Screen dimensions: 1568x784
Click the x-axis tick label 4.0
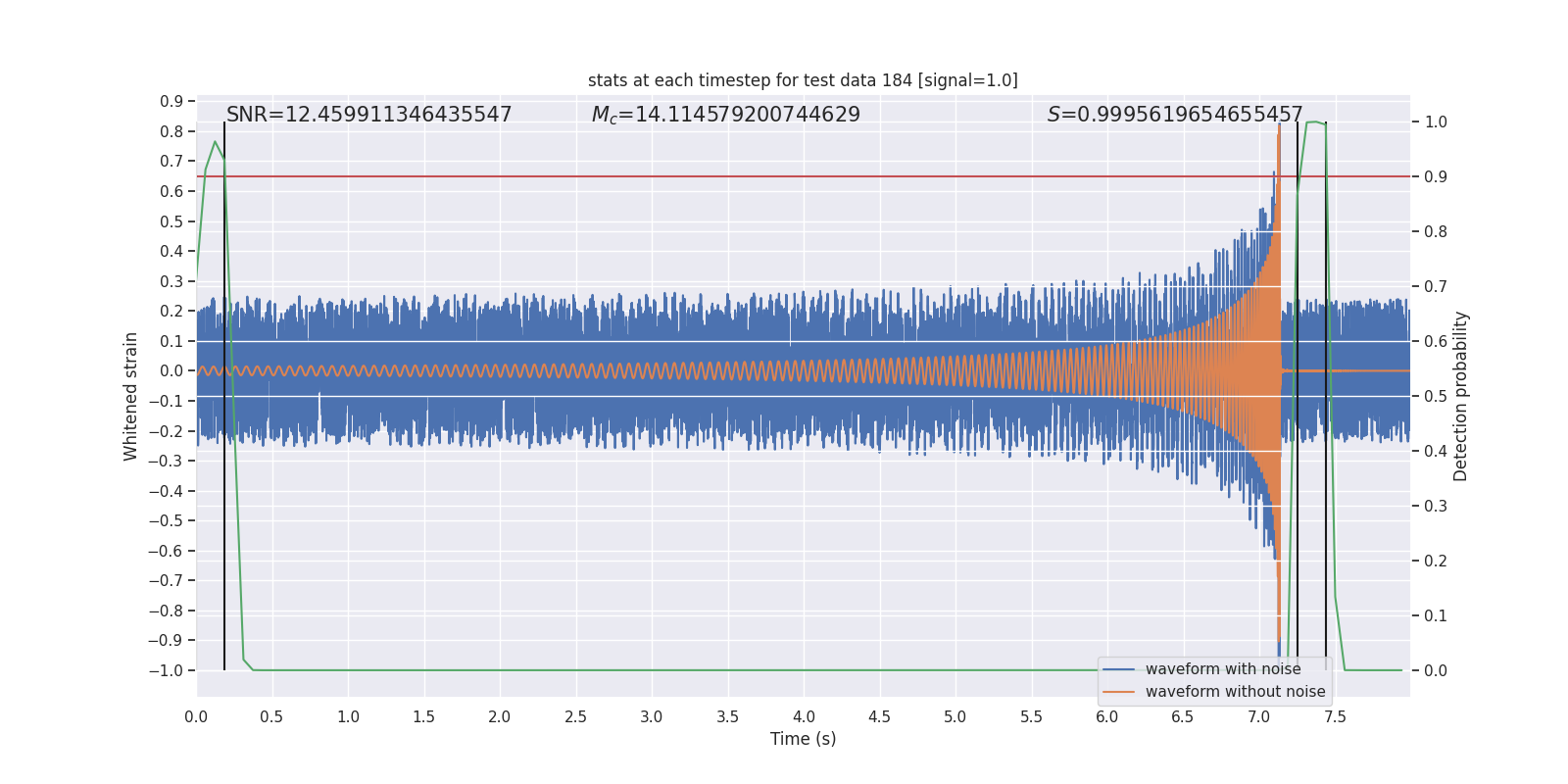804,716
